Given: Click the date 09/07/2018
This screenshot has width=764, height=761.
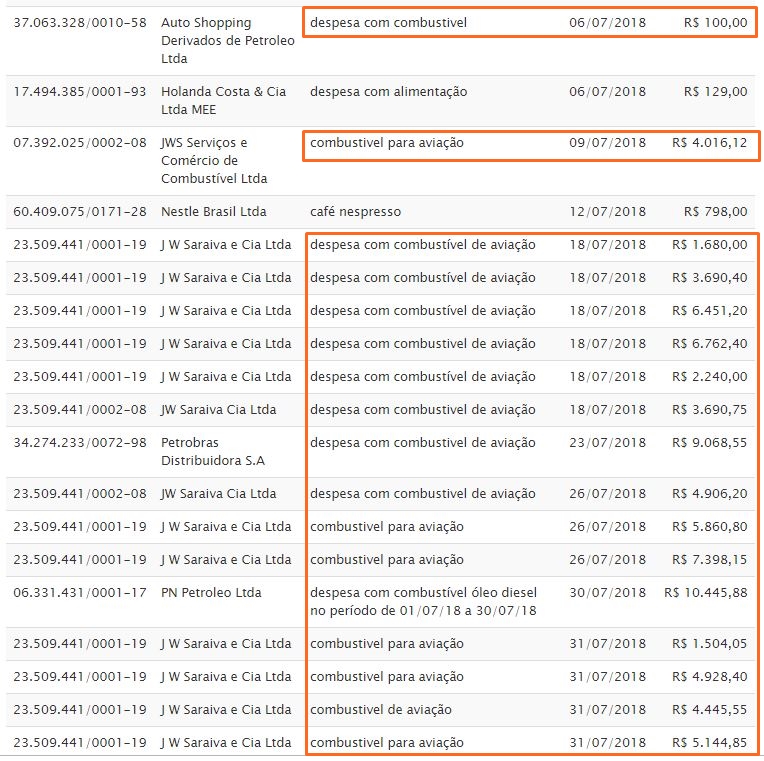Looking at the screenshot, I should coord(607,143).
